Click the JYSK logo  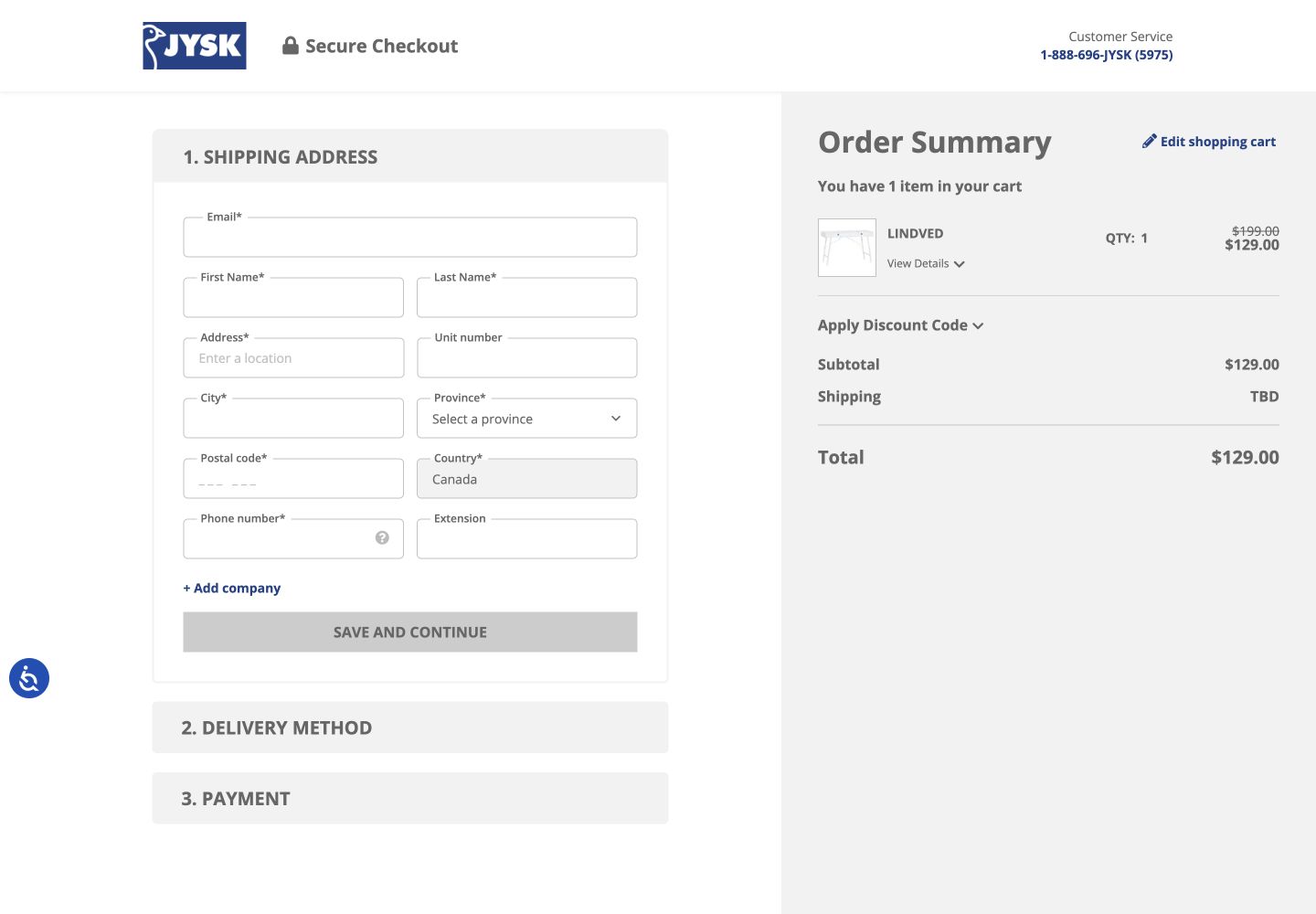[195, 46]
